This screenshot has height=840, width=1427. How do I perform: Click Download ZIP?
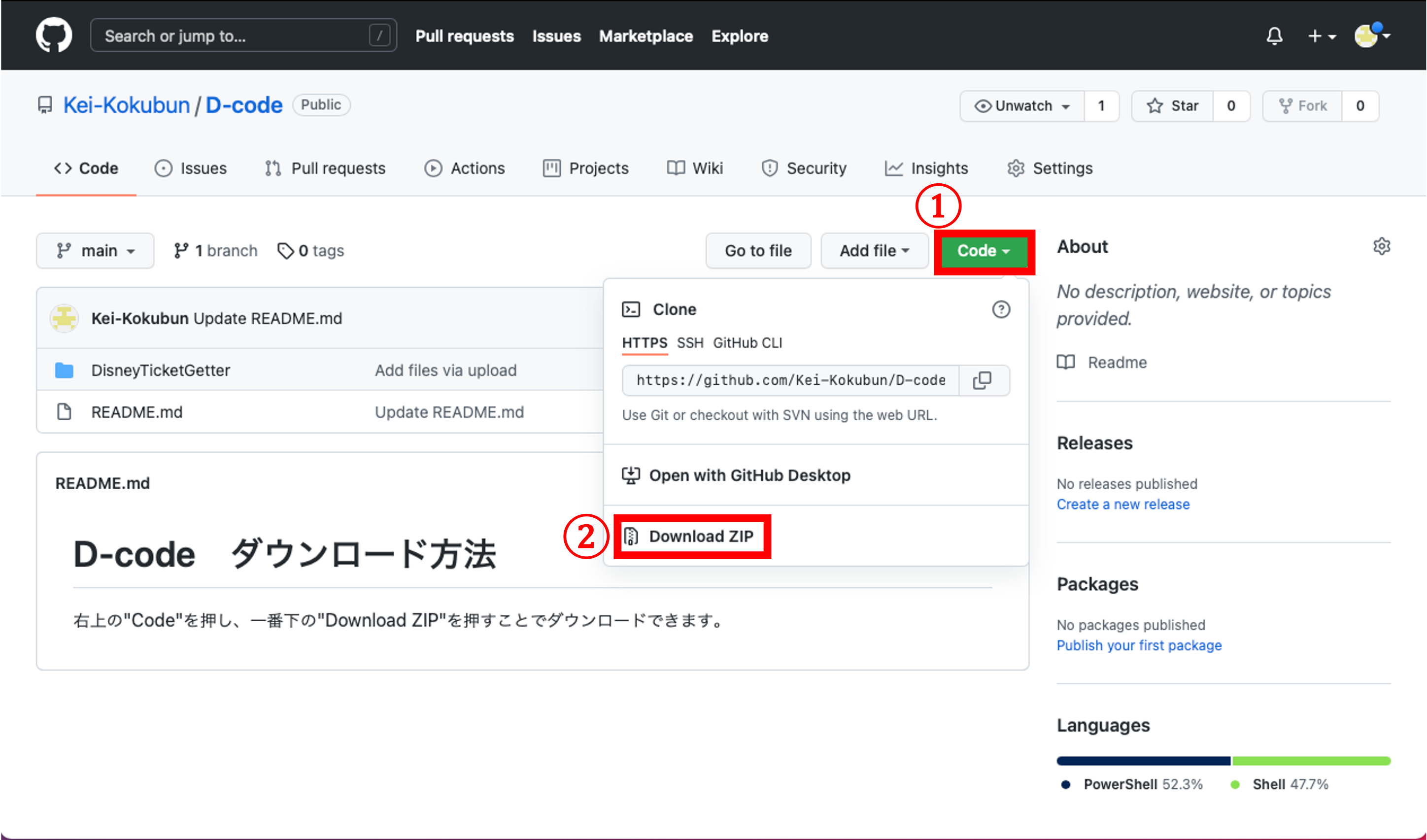pos(702,536)
